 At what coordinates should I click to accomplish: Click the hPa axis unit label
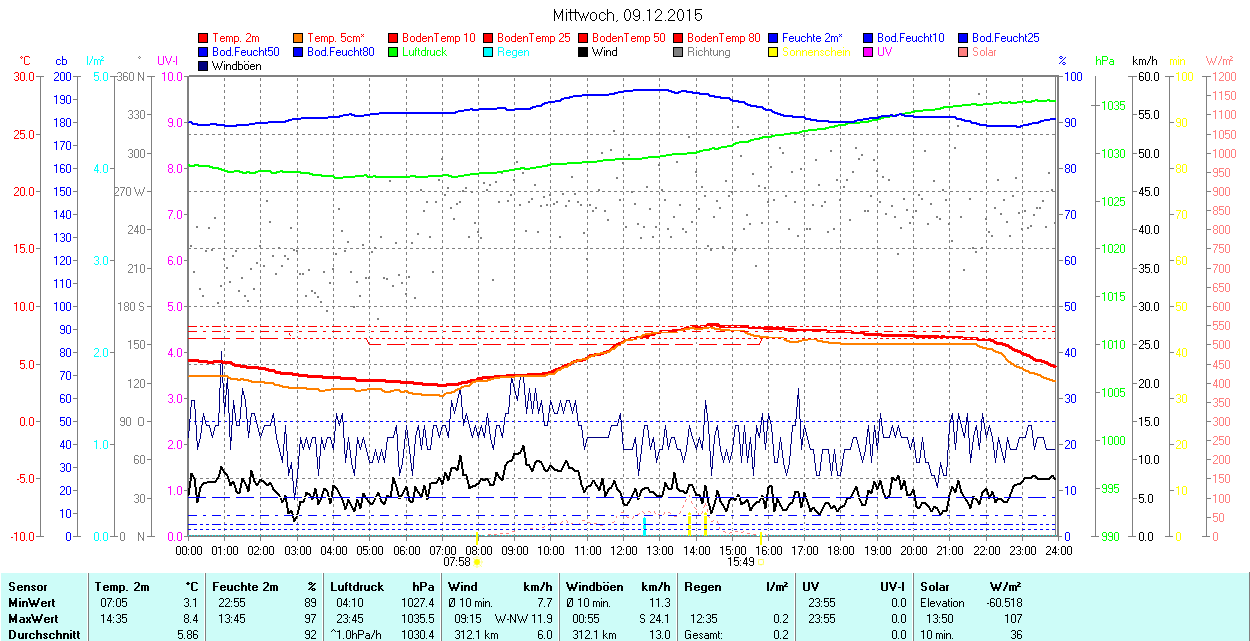click(1104, 61)
